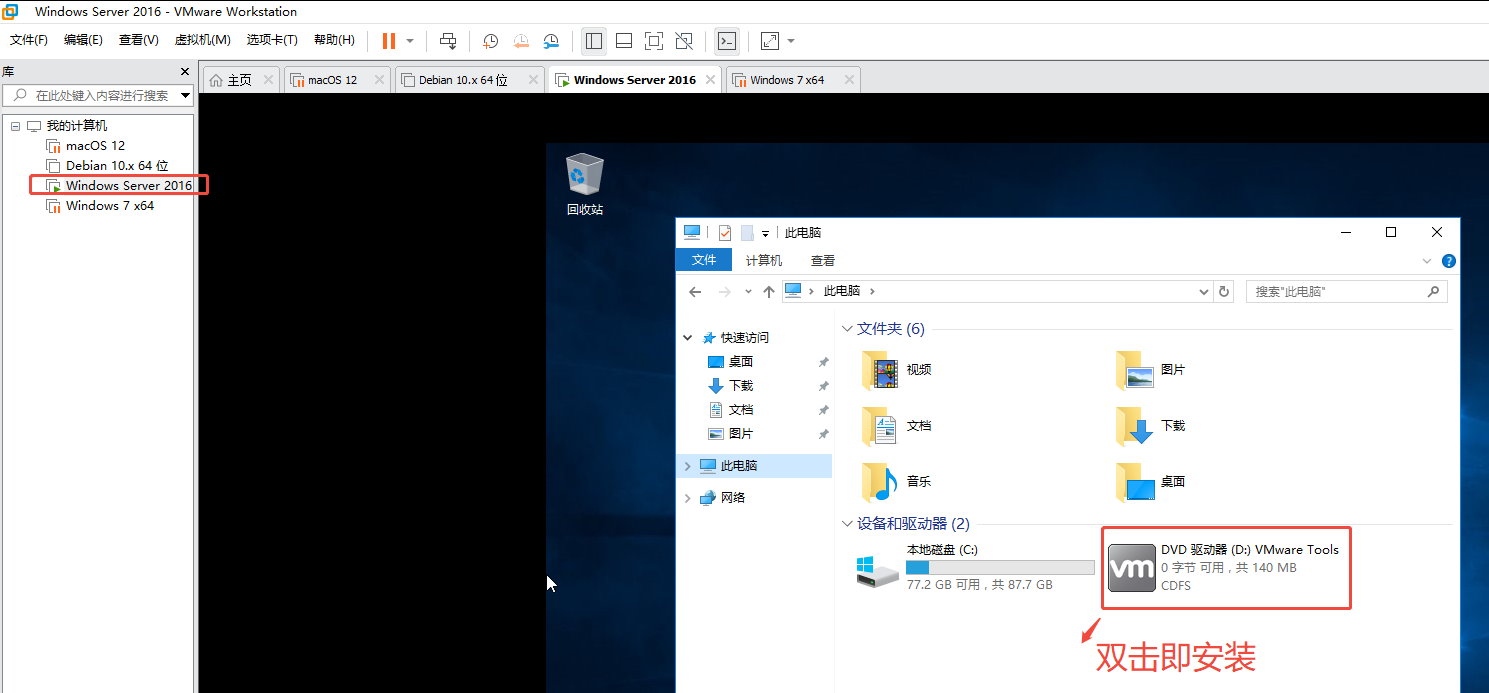Open the address bar history dropdown
Screen dimensions: 1489x693
pyautogui.click(x=1204, y=292)
